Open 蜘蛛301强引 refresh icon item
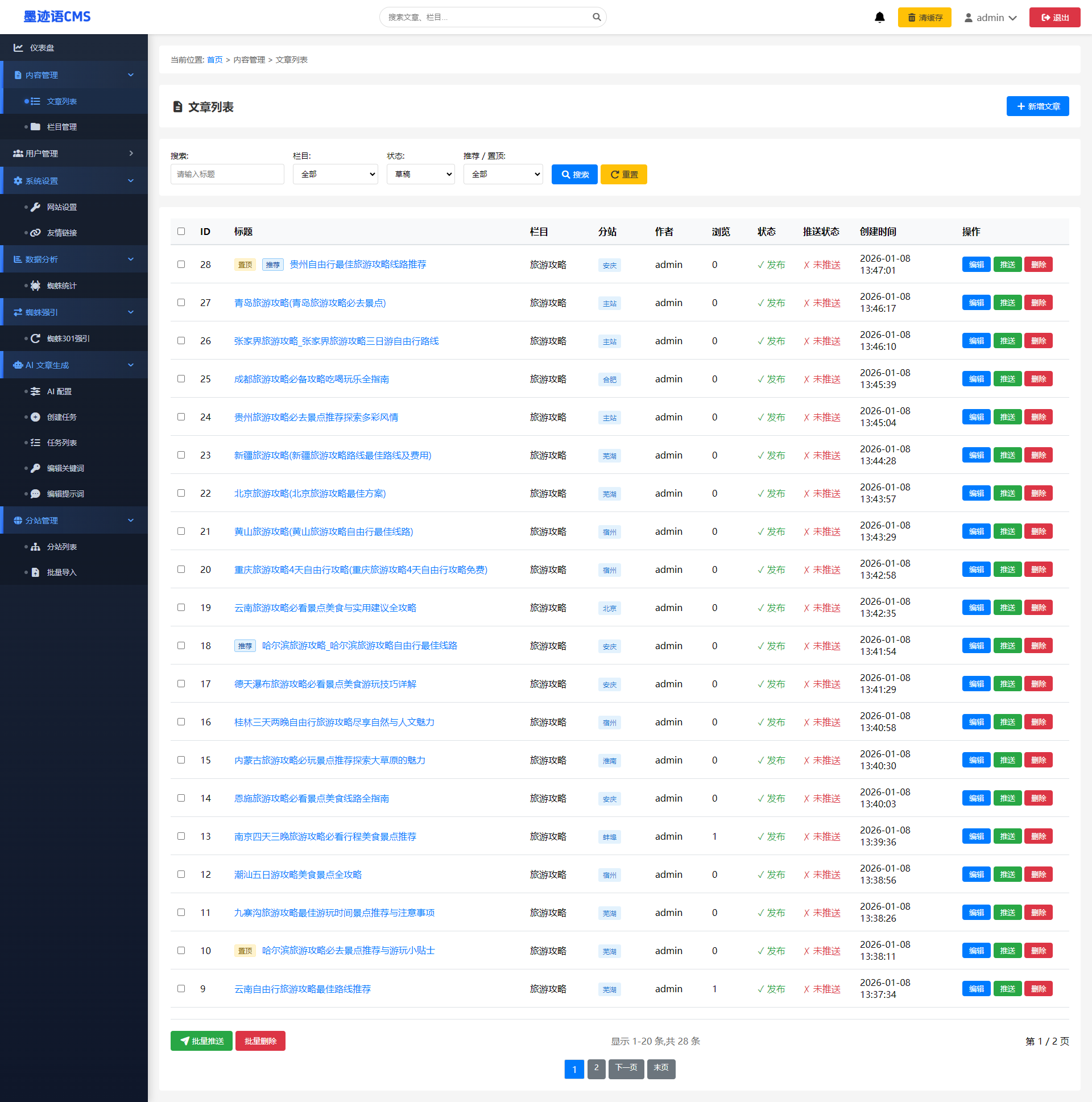 pos(35,339)
